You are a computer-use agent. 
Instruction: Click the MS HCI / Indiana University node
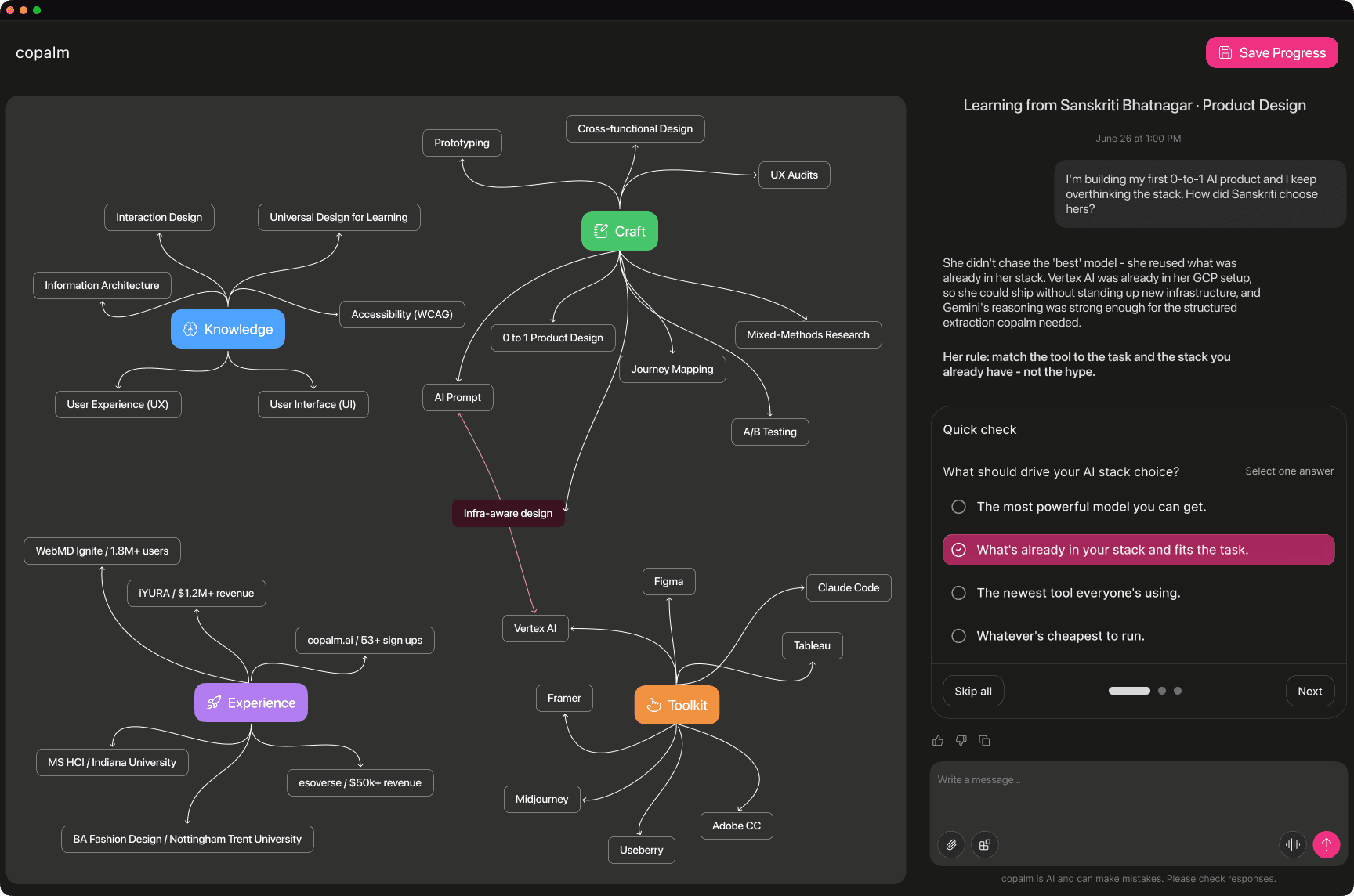coord(112,762)
